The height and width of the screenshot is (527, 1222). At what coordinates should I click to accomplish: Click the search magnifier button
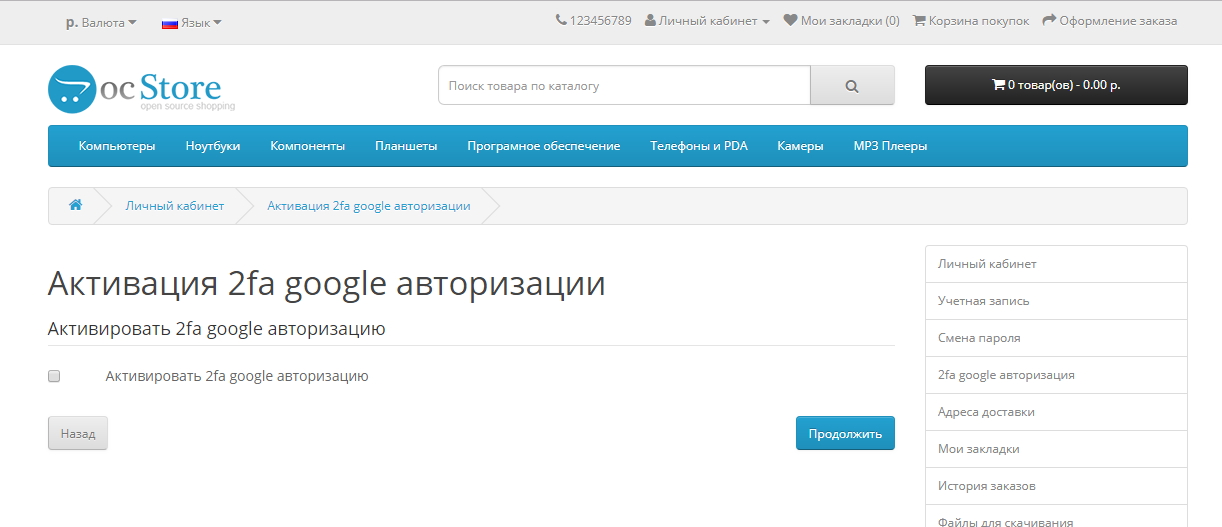[x=852, y=85]
